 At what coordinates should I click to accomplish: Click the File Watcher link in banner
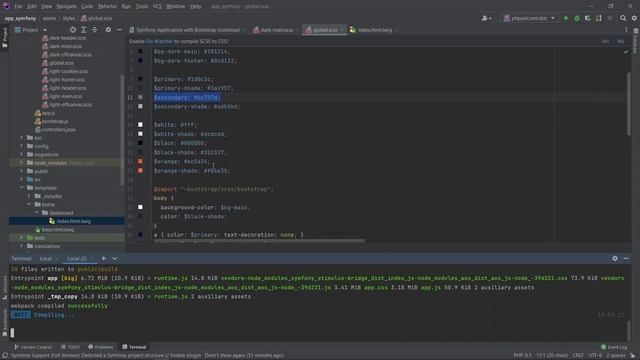pyautogui.click(x=159, y=41)
